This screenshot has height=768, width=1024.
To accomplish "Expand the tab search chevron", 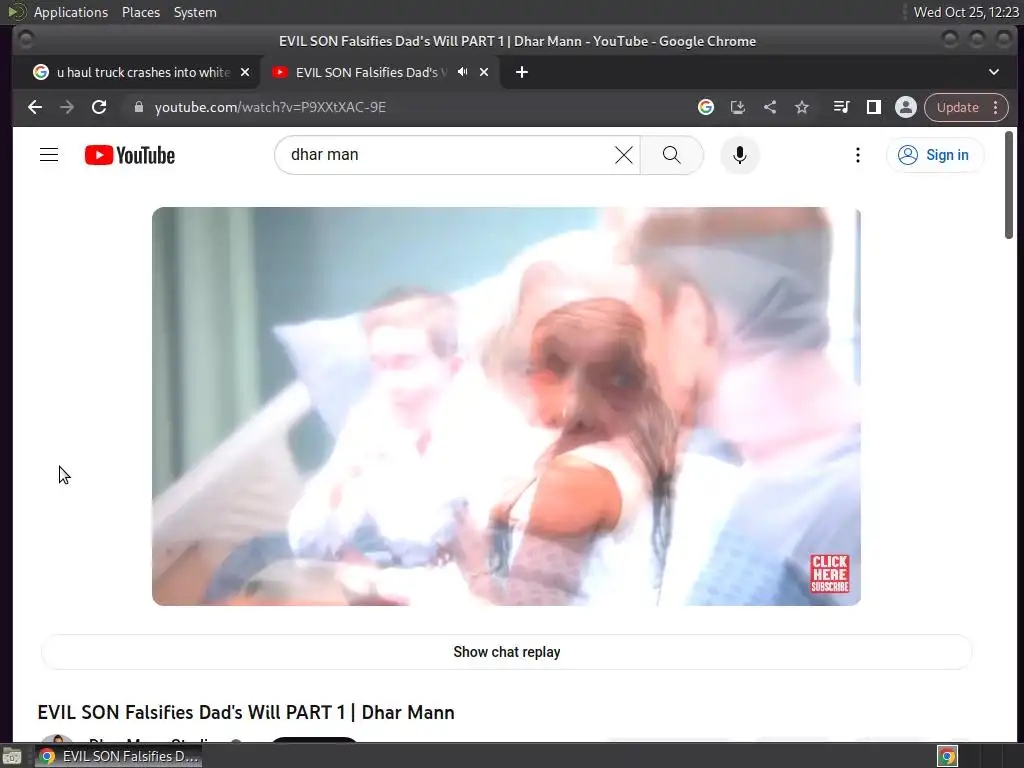I will pos(993,72).
